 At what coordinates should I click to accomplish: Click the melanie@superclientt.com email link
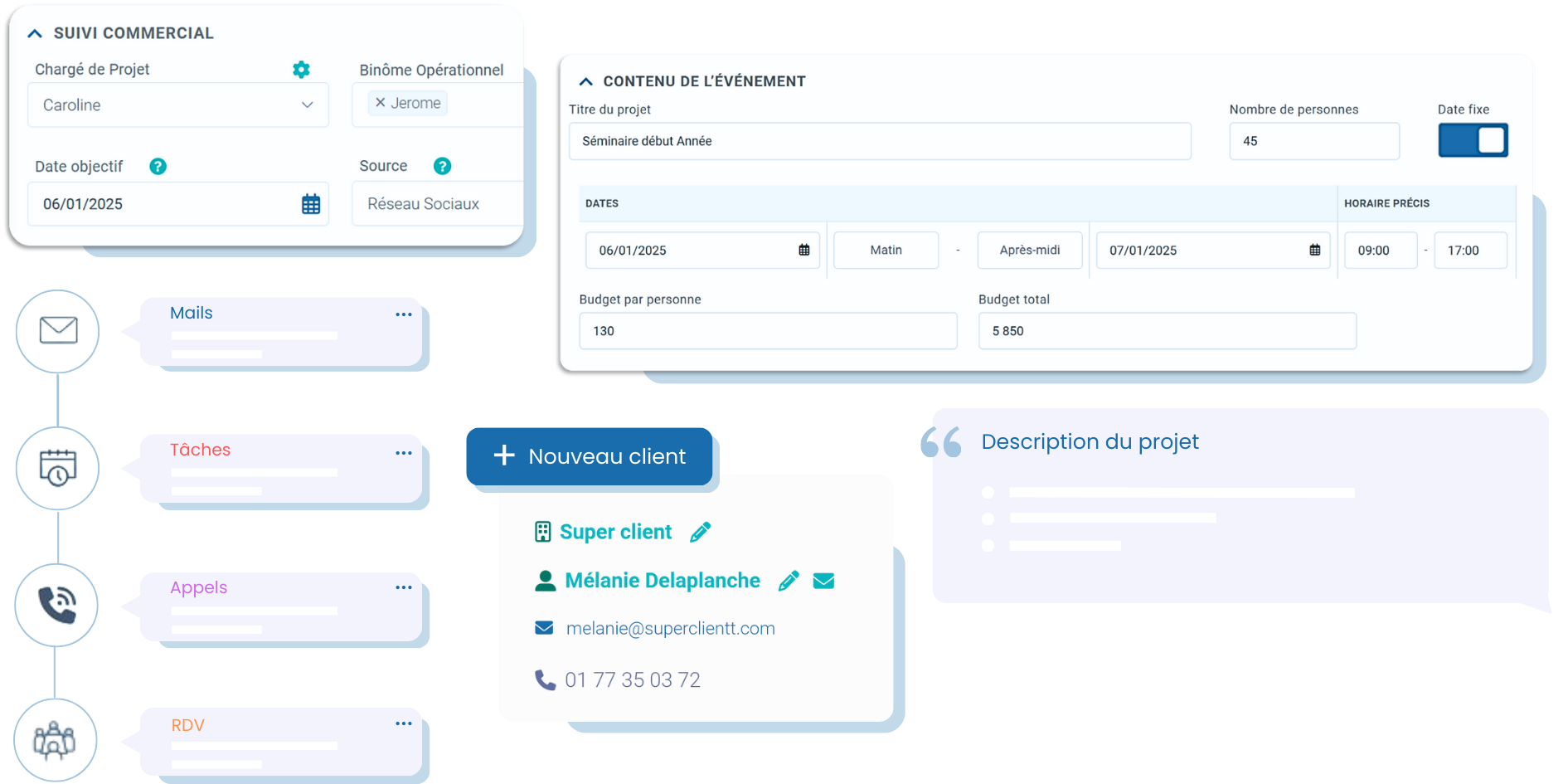tap(670, 629)
